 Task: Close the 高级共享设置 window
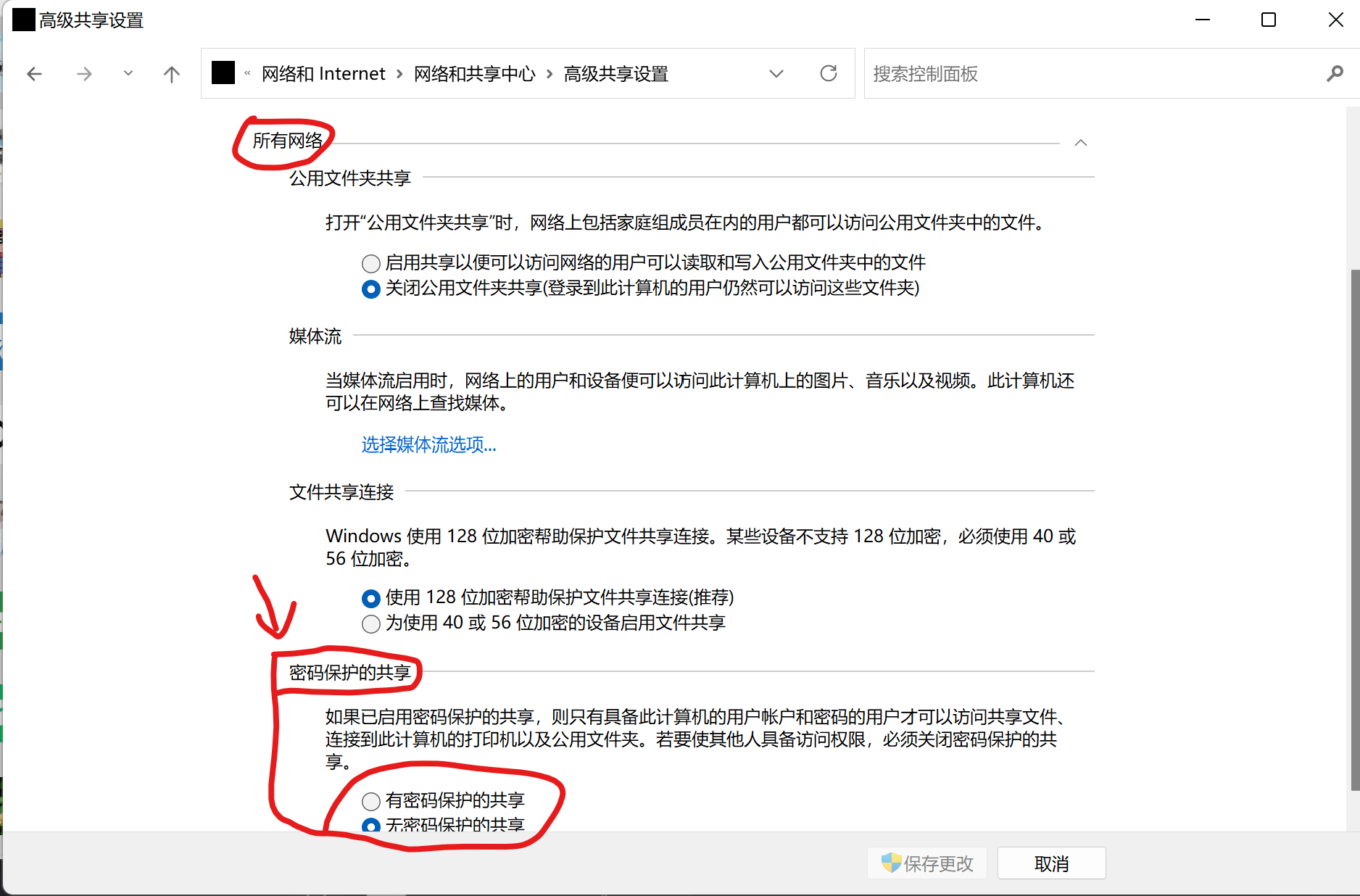[1335, 20]
